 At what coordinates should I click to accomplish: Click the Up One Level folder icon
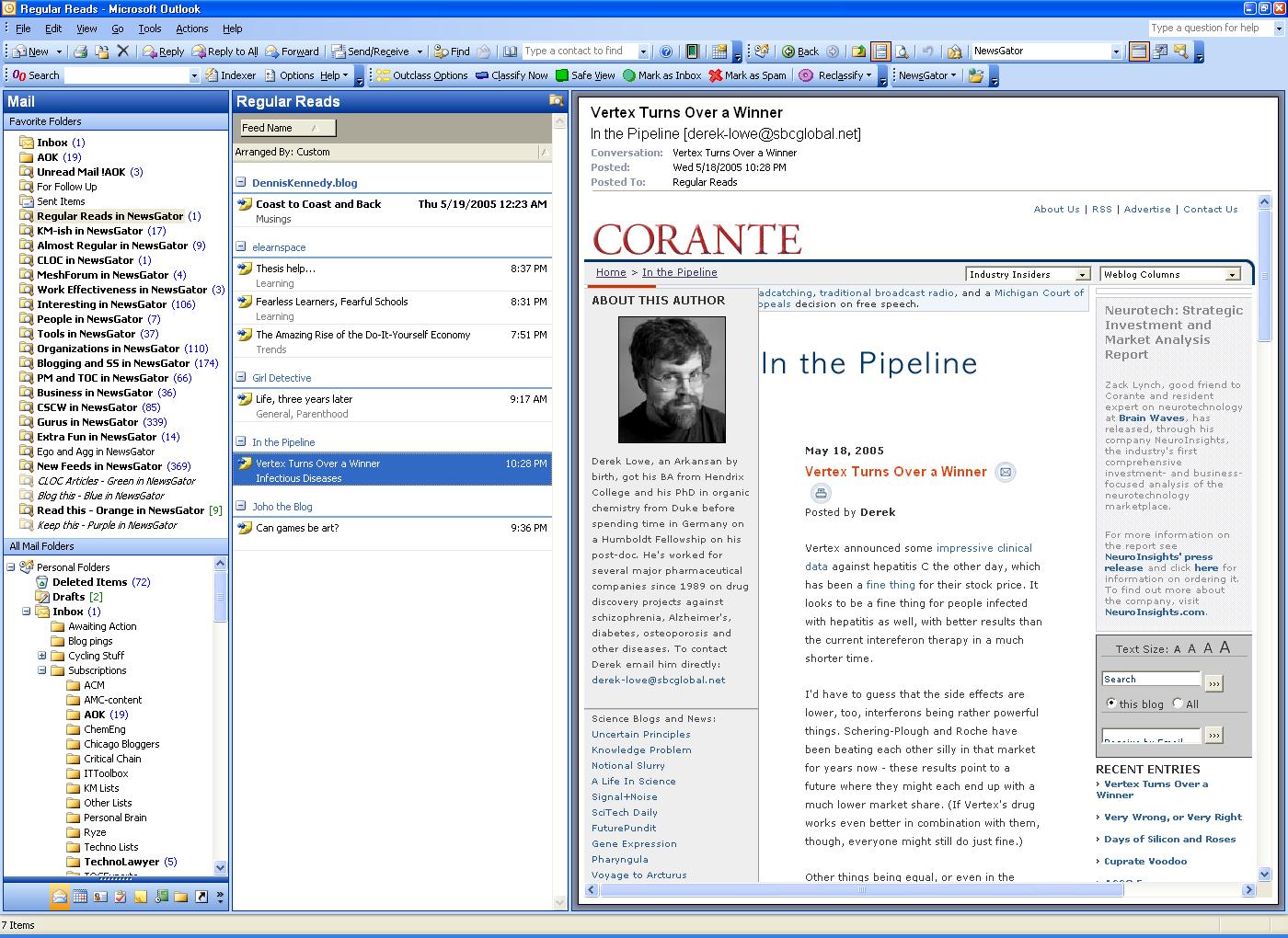pos(858,51)
